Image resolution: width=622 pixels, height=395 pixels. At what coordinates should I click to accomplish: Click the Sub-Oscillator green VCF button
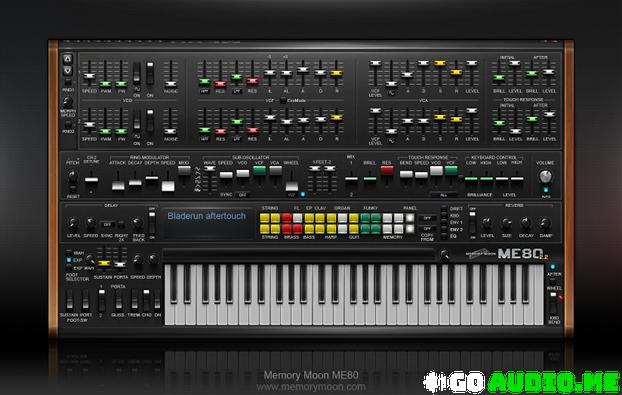(x=259, y=171)
